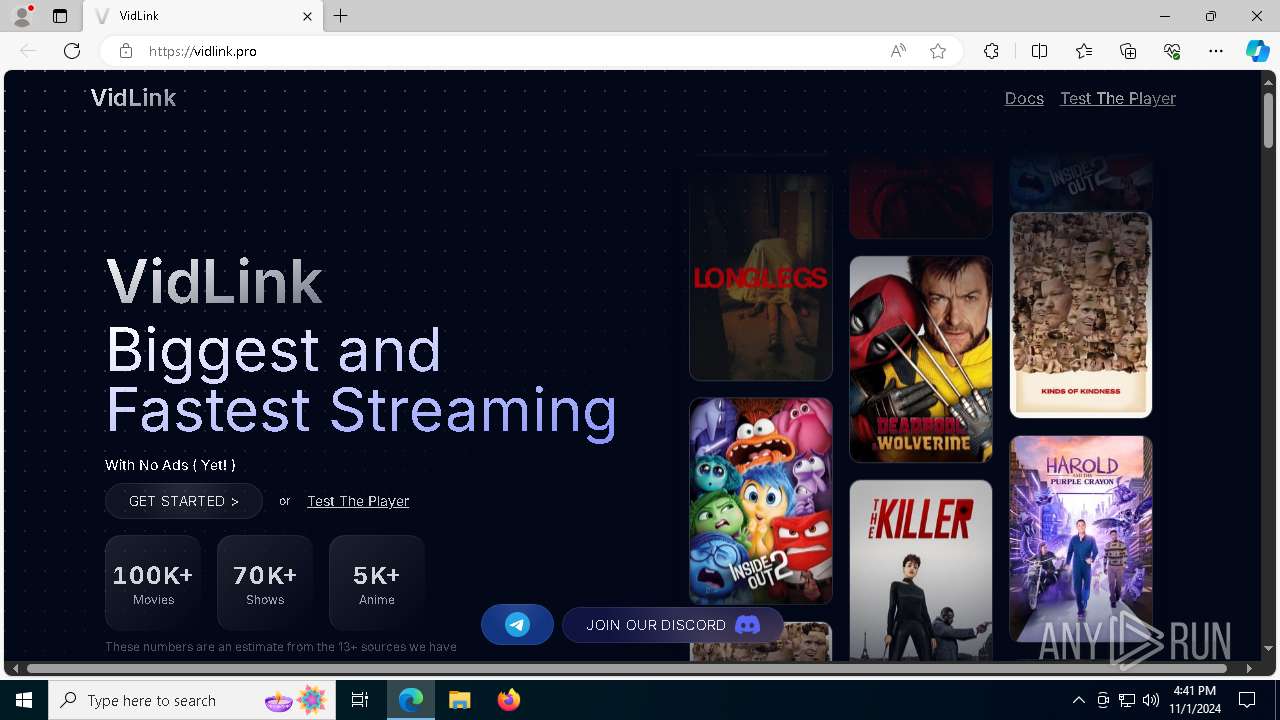Open Microsoft Edge from the taskbar
Image resolution: width=1280 pixels, height=720 pixels.
[411, 700]
